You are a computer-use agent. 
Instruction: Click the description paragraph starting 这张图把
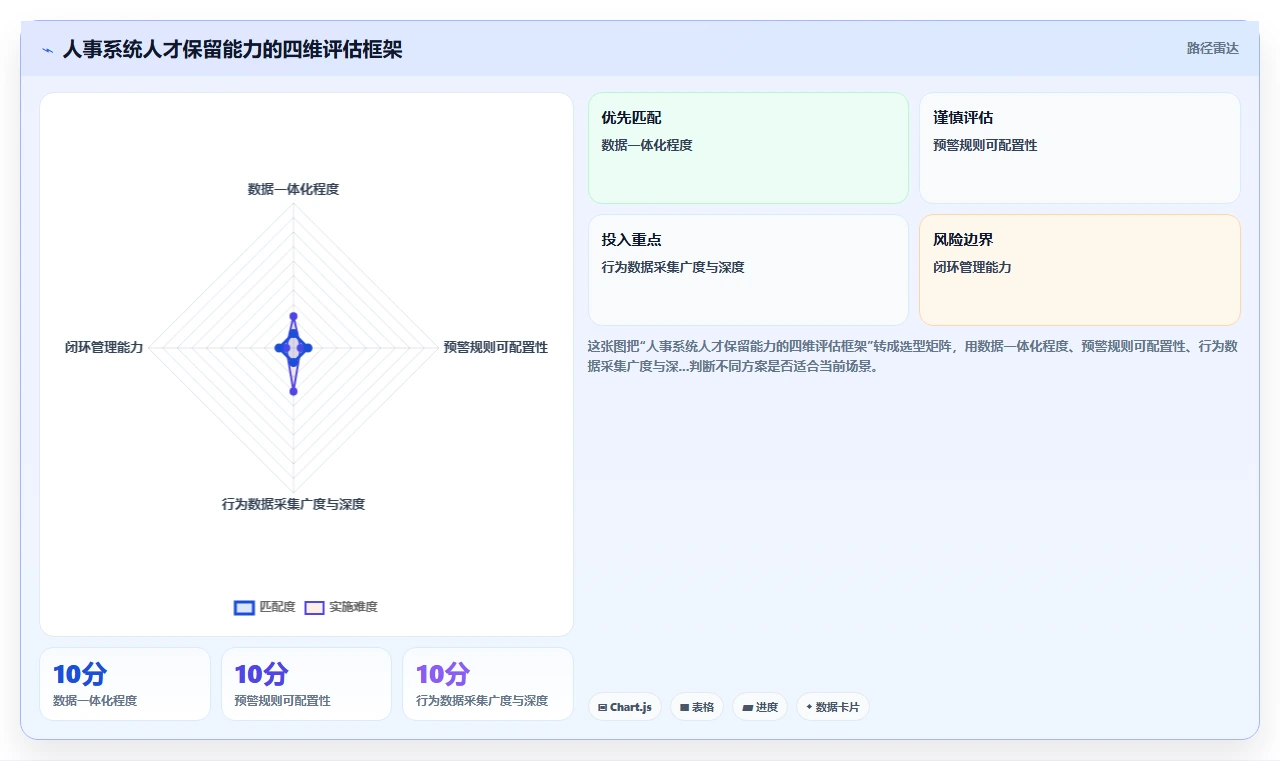tap(913, 356)
